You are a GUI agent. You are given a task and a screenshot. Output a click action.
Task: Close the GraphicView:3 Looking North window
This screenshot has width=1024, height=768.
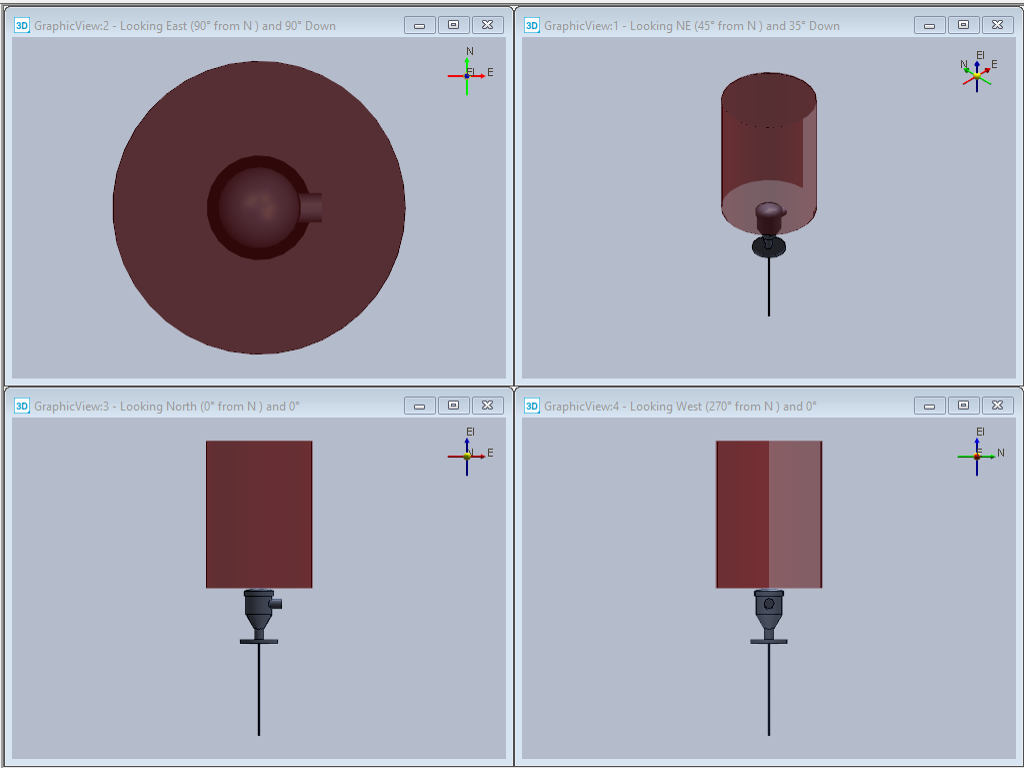(487, 406)
